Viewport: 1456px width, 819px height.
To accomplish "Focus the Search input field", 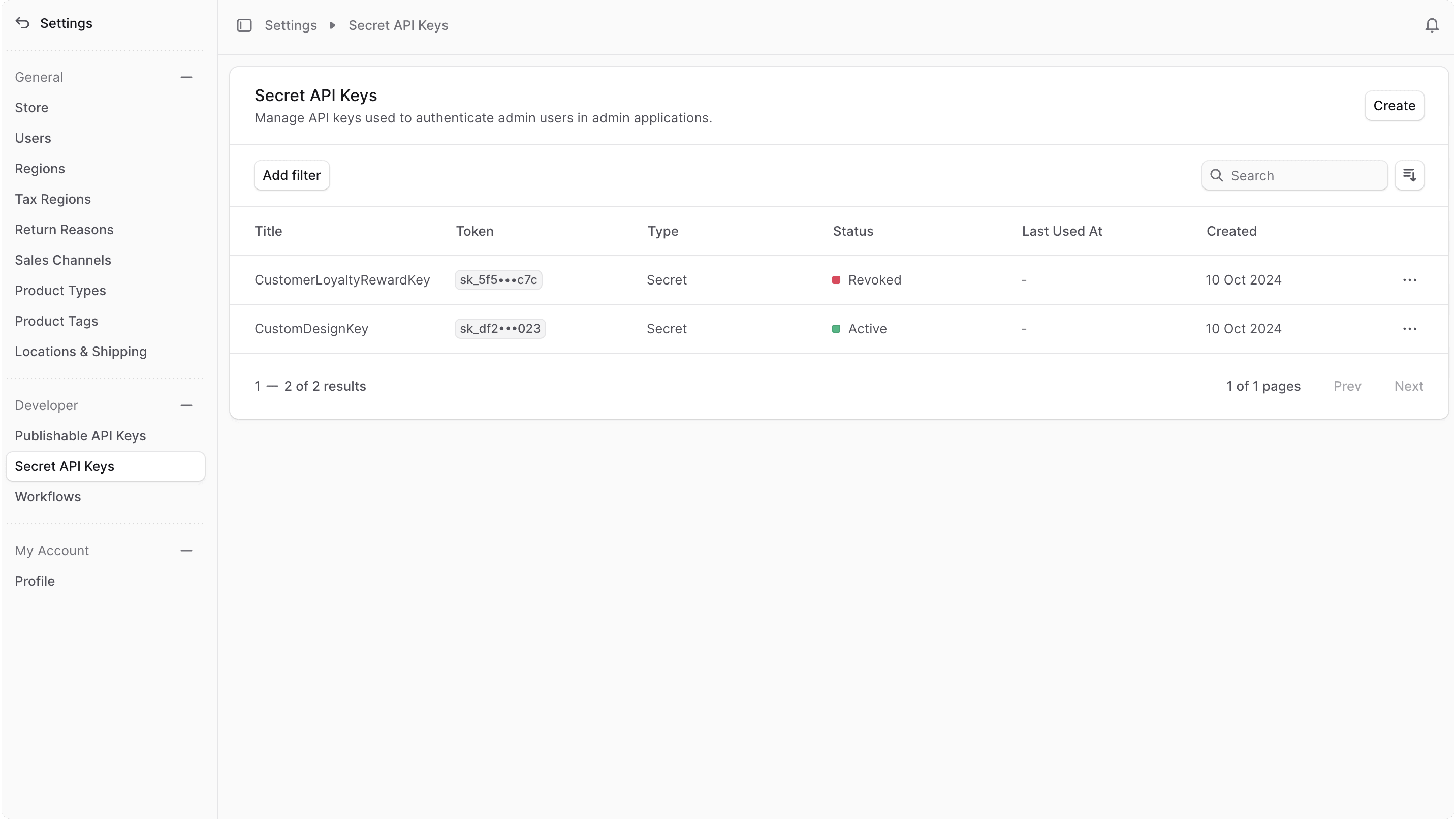I will [1305, 175].
